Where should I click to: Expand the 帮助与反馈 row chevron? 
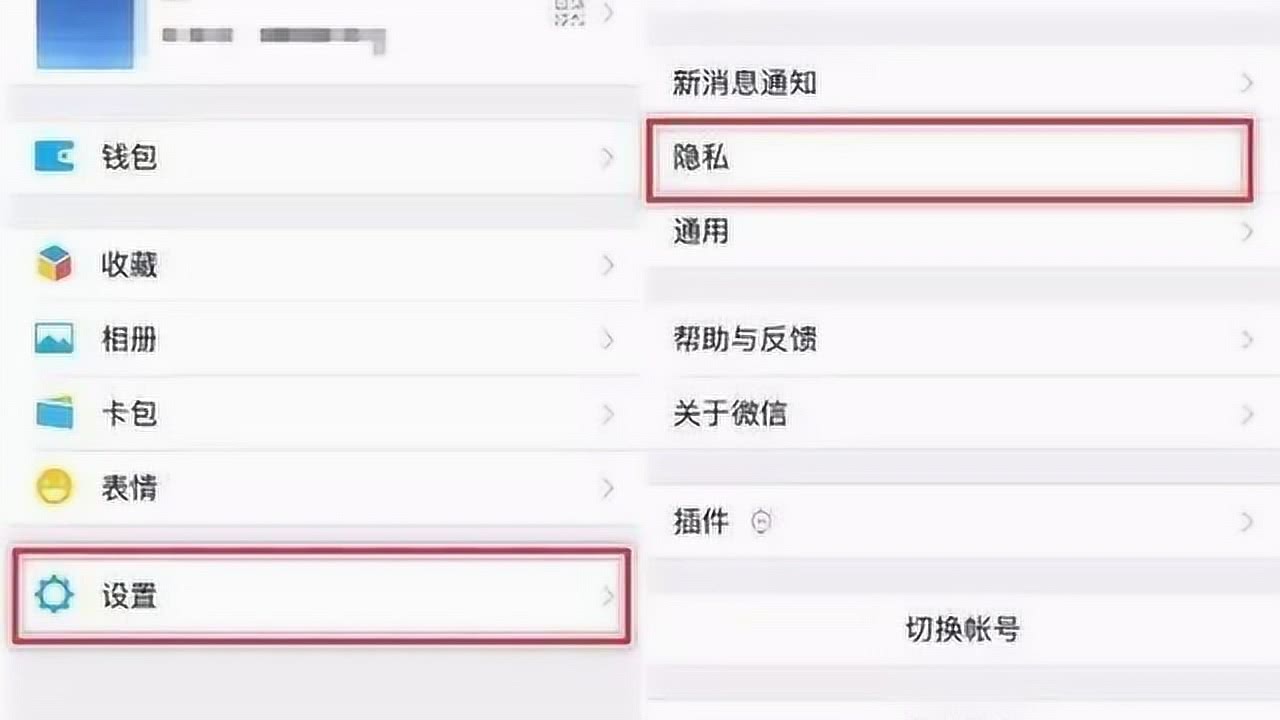pyautogui.click(x=1246, y=339)
